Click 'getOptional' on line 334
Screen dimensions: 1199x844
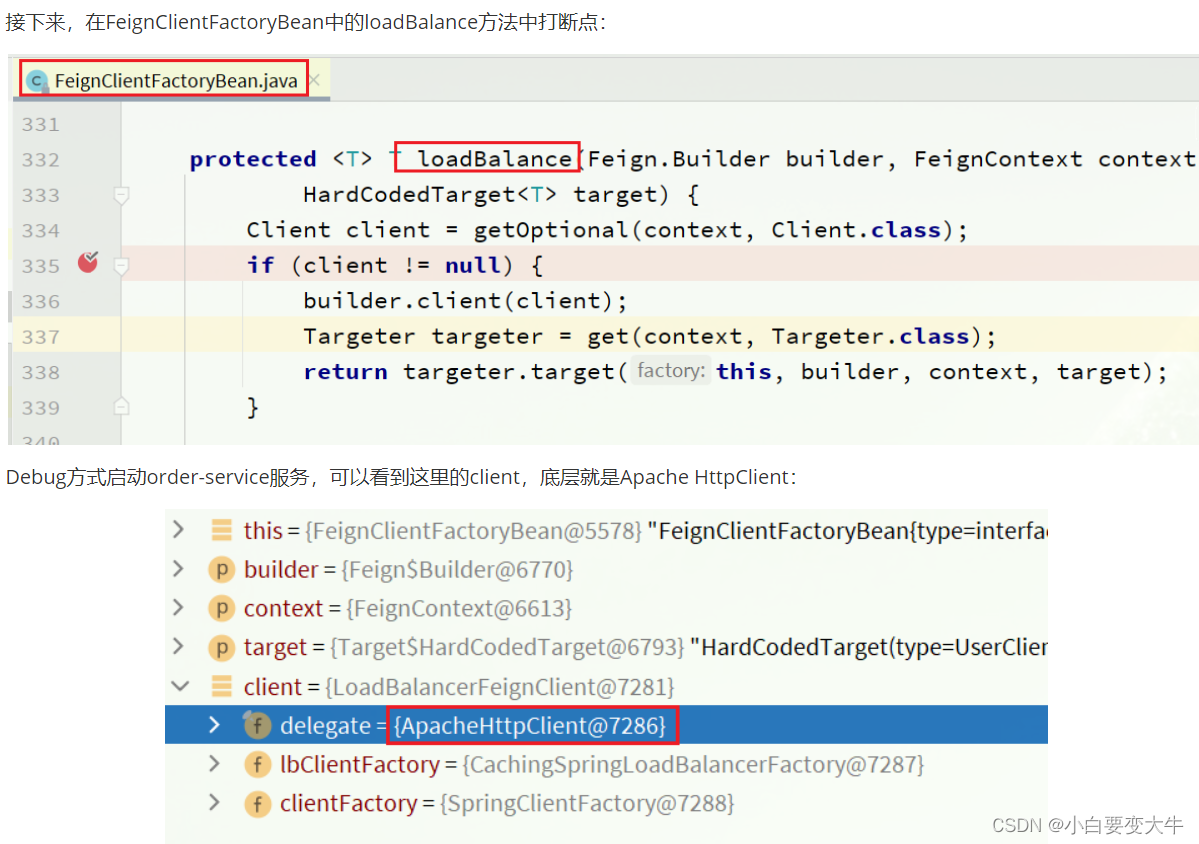tap(551, 230)
